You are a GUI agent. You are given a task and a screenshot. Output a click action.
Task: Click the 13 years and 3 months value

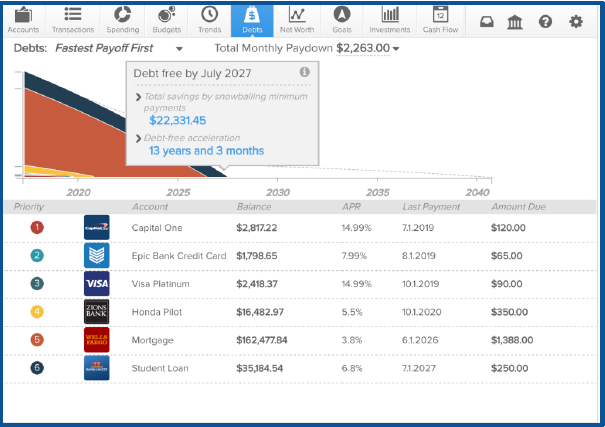coord(206,150)
